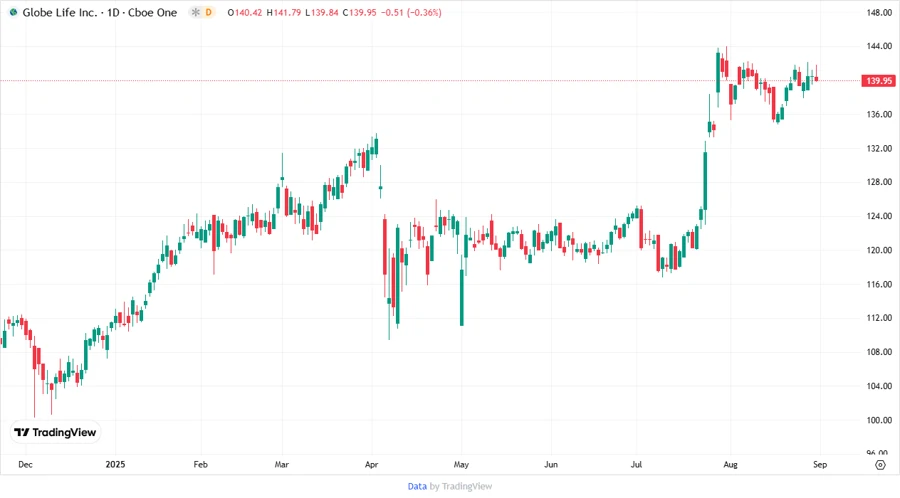Click the Apr label on time axis

pyautogui.click(x=371, y=464)
